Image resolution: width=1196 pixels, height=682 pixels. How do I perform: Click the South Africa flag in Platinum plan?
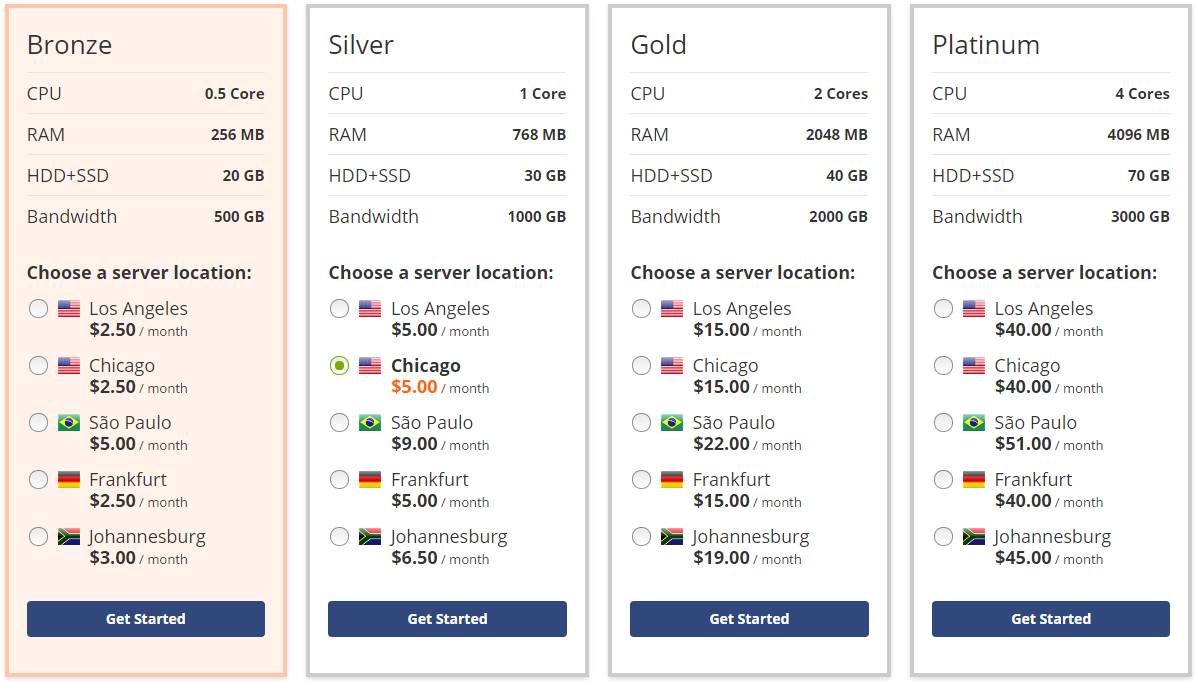pos(974,537)
